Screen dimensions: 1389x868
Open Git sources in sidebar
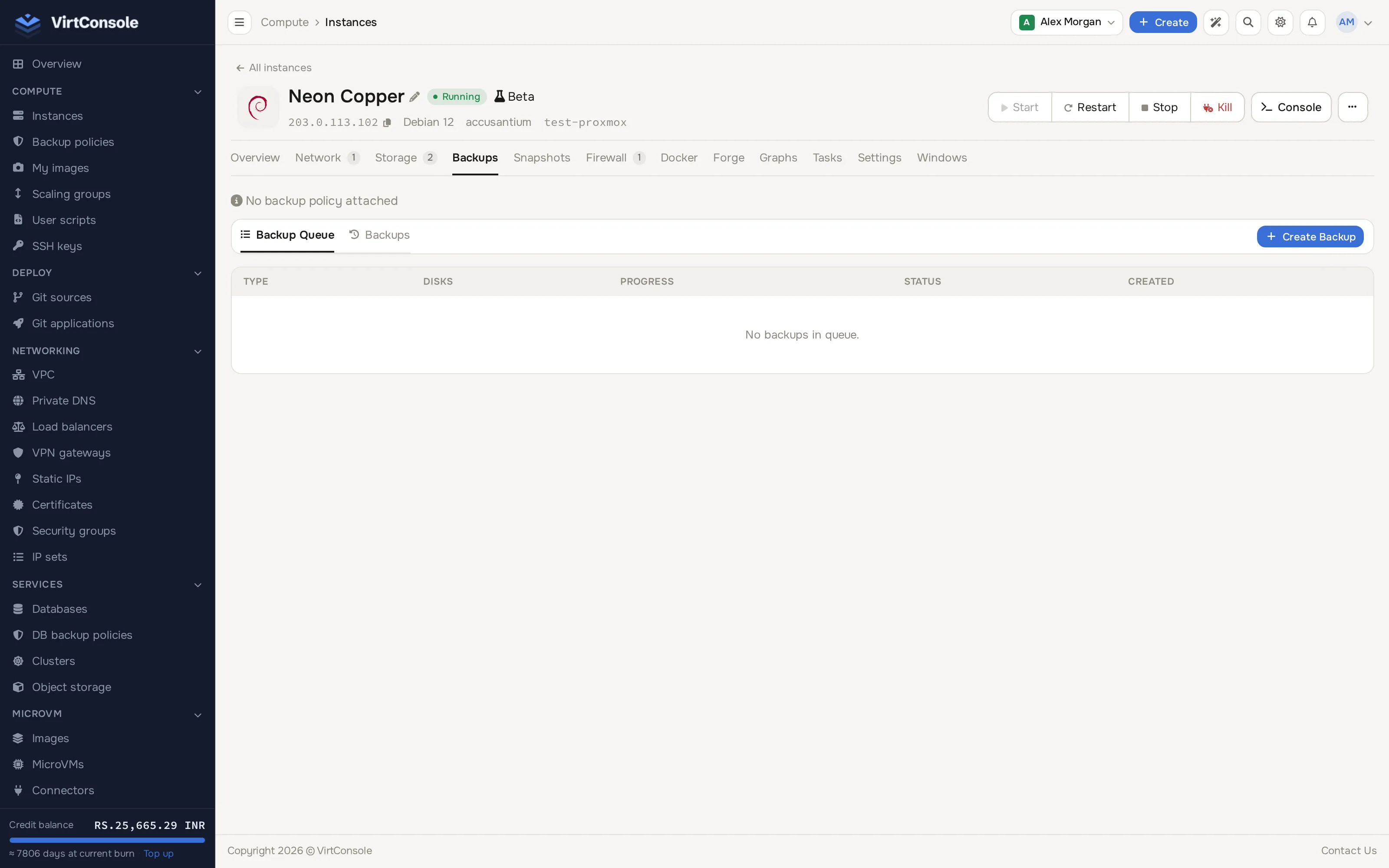[x=61, y=297]
